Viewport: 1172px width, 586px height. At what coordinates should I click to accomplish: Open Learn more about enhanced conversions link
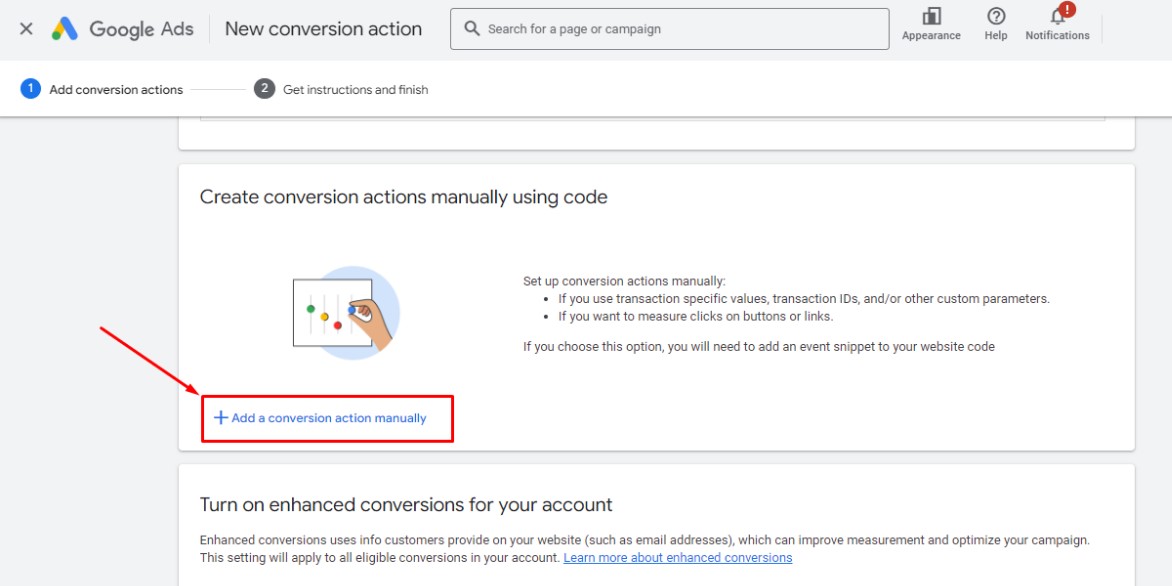677,558
